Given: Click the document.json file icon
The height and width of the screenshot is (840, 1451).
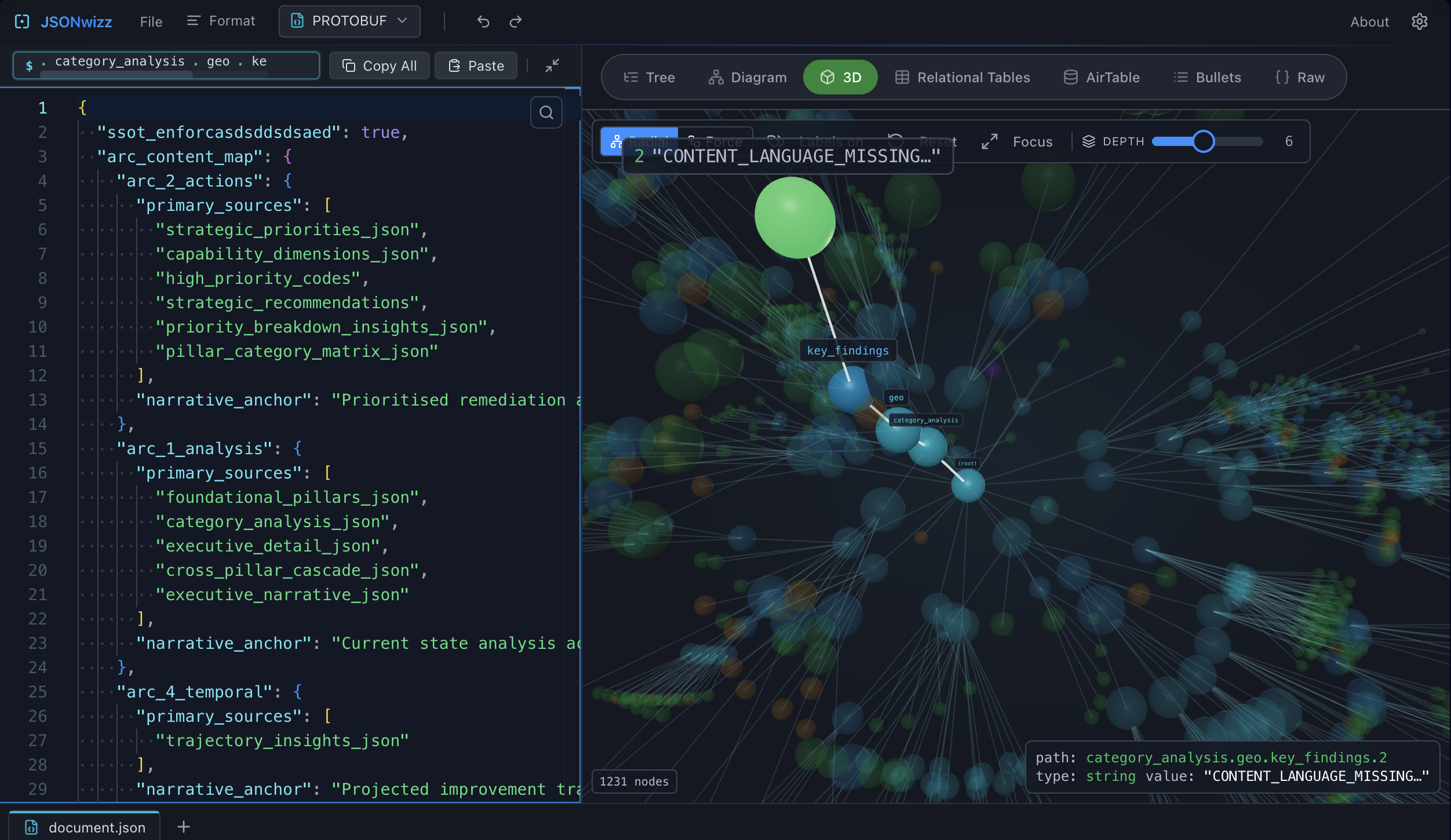Looking at the screenshot, I should [31, 827].
